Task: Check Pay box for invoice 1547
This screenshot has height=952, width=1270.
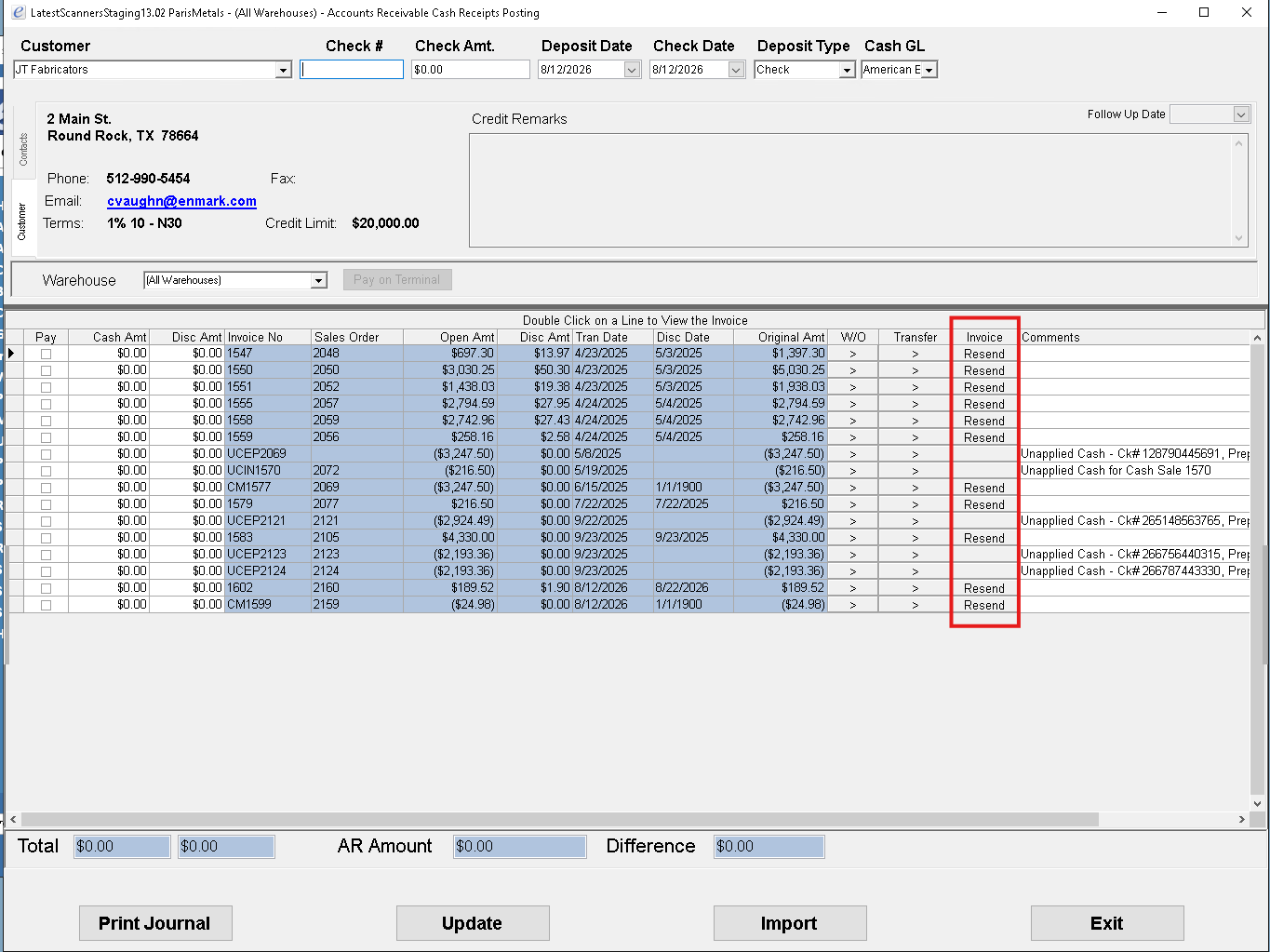Action: click(46, 354)
